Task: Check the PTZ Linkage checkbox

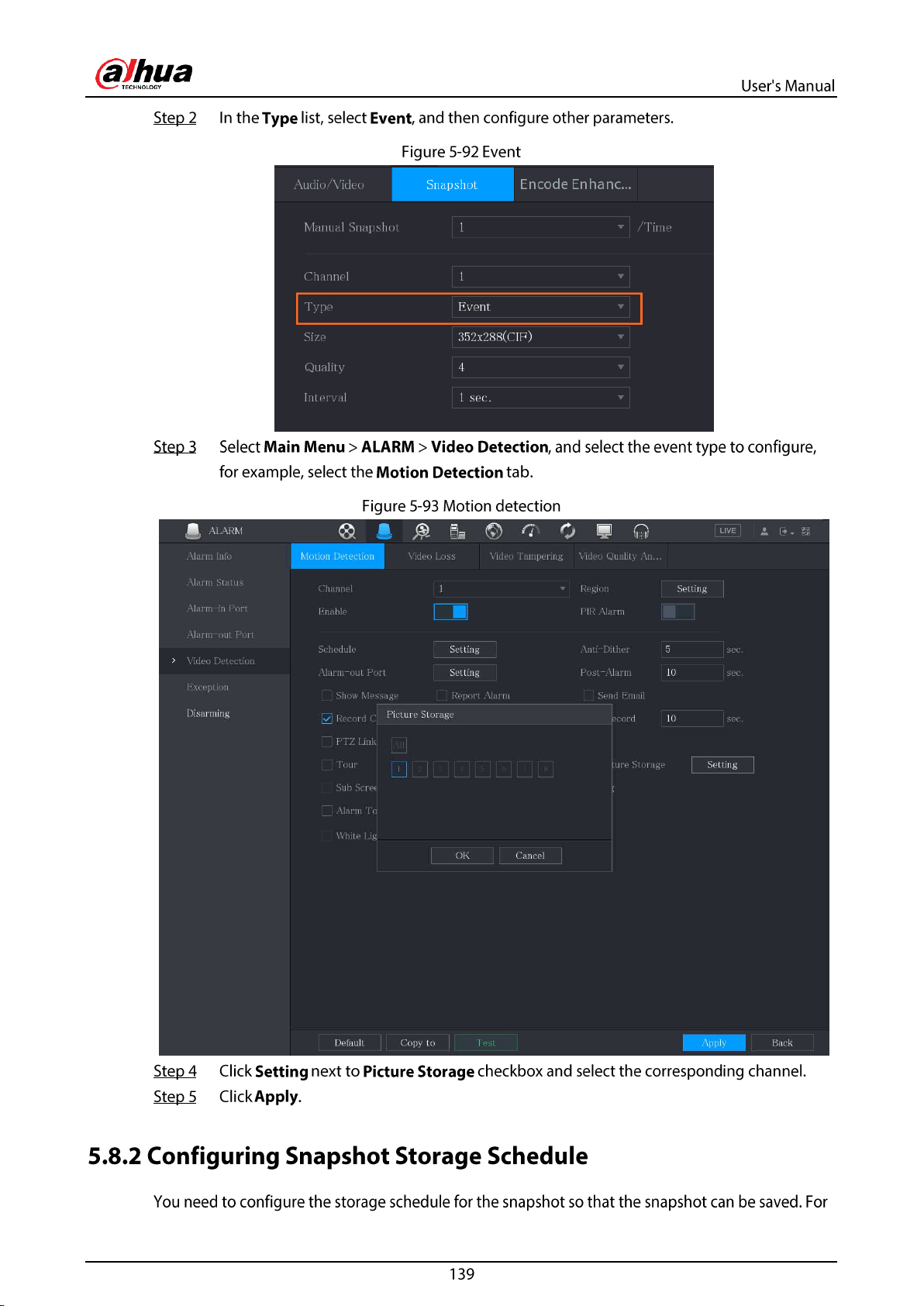Action: point(327,742)
